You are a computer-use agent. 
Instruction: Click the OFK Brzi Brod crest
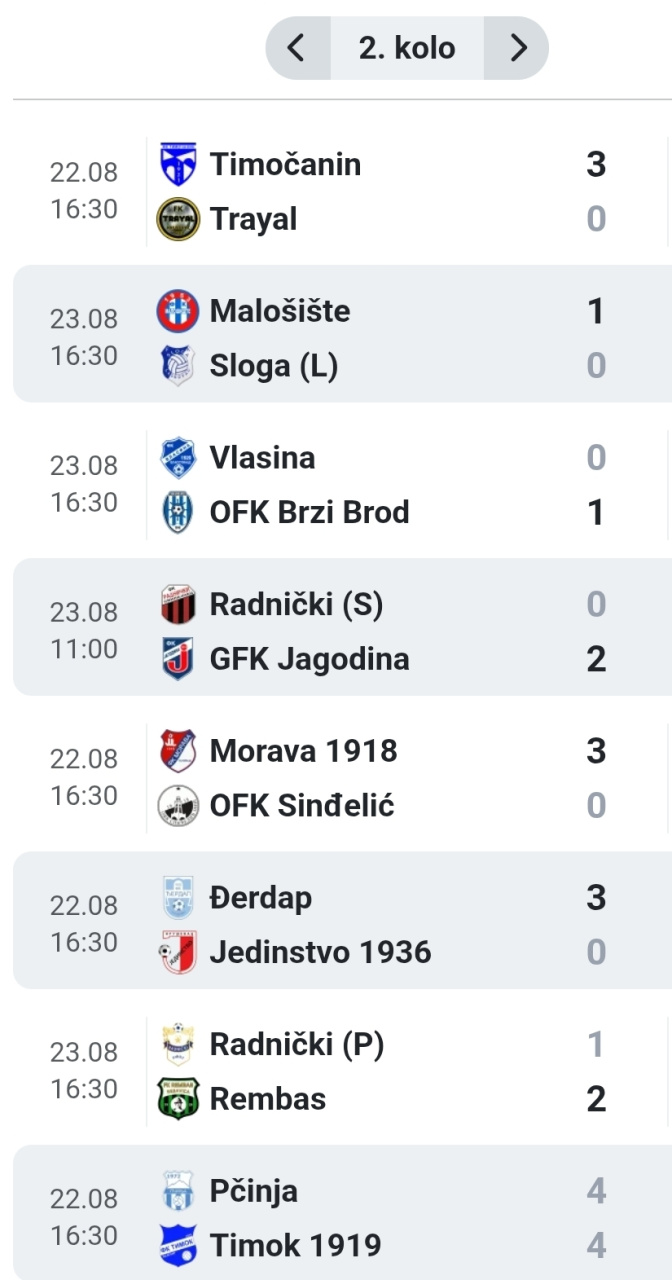point(178,513)
